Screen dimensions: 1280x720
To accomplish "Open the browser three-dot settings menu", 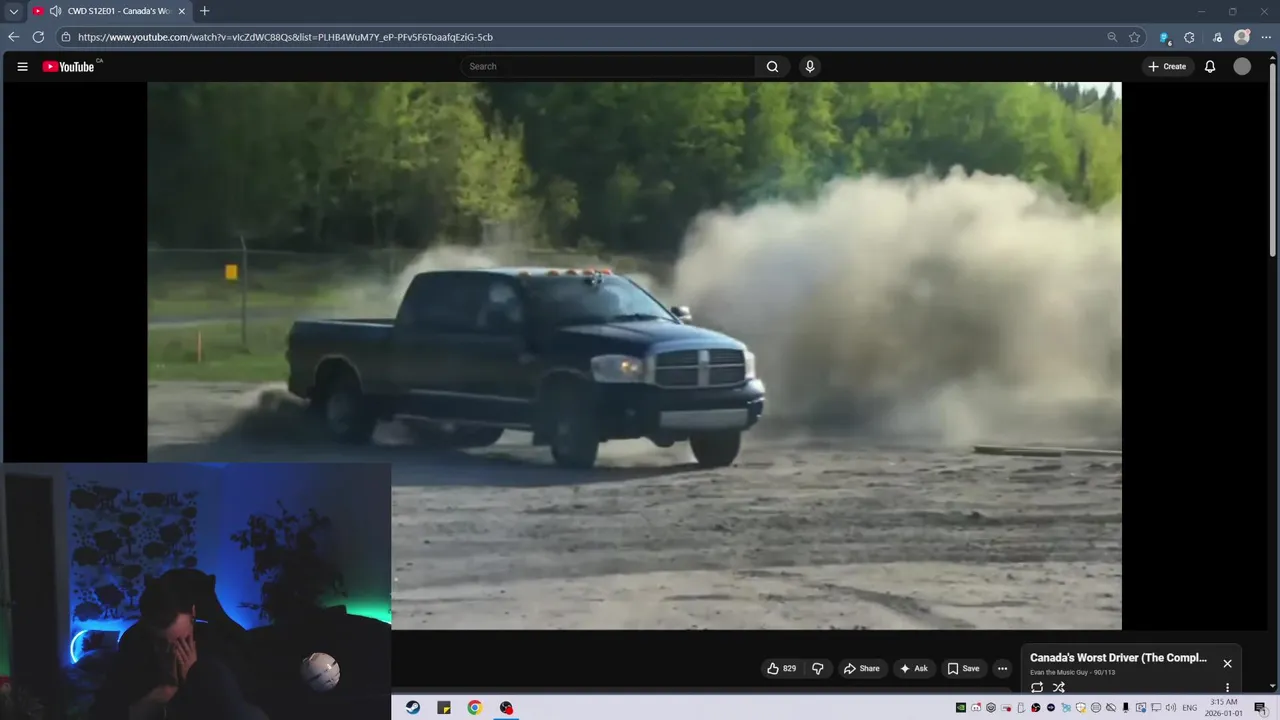I will point(1266,37).
